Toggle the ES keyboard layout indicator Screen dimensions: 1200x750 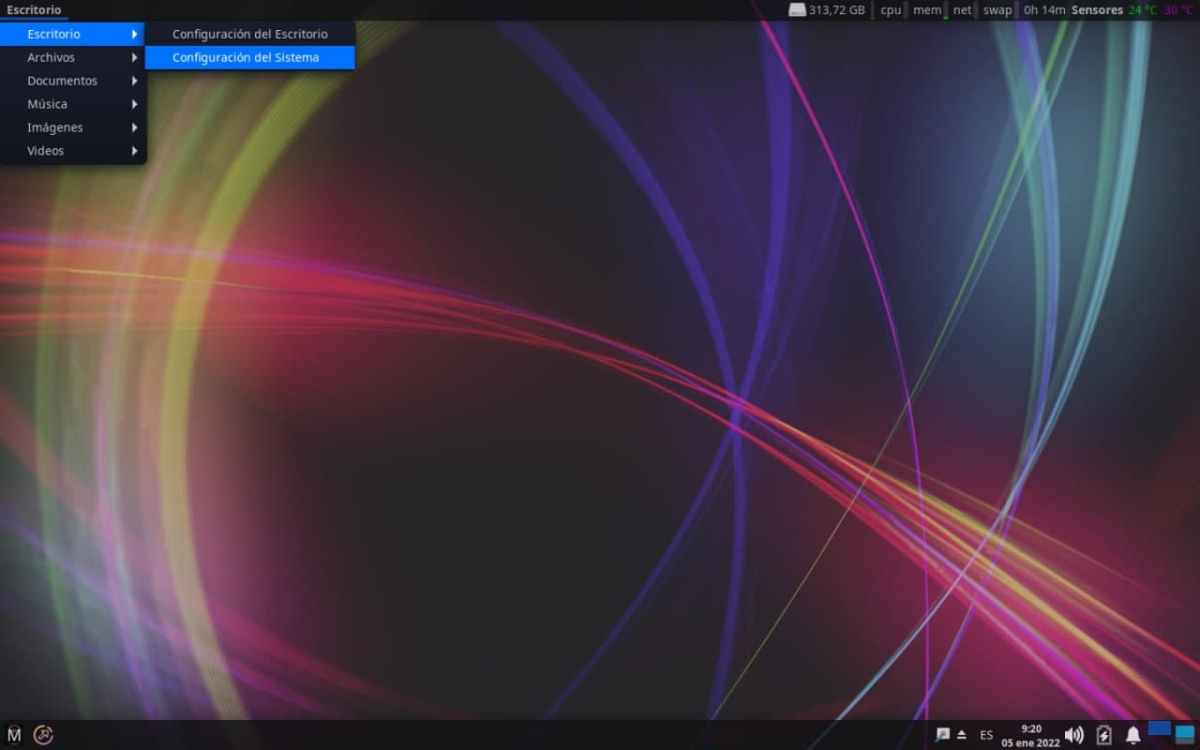[x=986, y=735]
